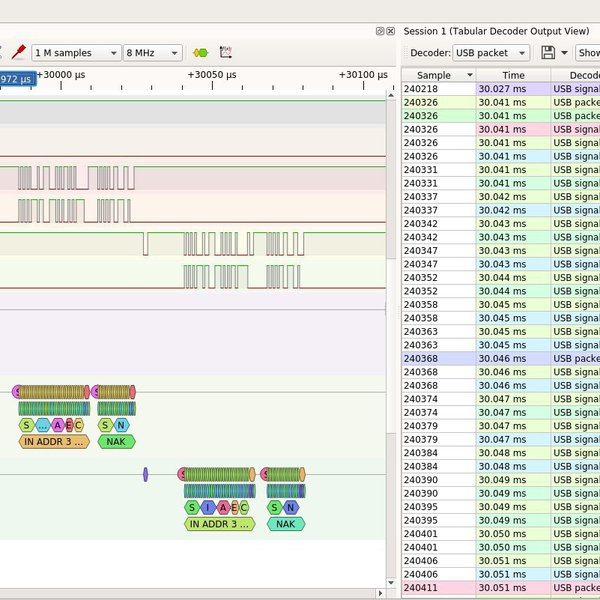Open the '1 M samples' dropdown
This screenshot has width=600, height=600.
coord(76,52)
